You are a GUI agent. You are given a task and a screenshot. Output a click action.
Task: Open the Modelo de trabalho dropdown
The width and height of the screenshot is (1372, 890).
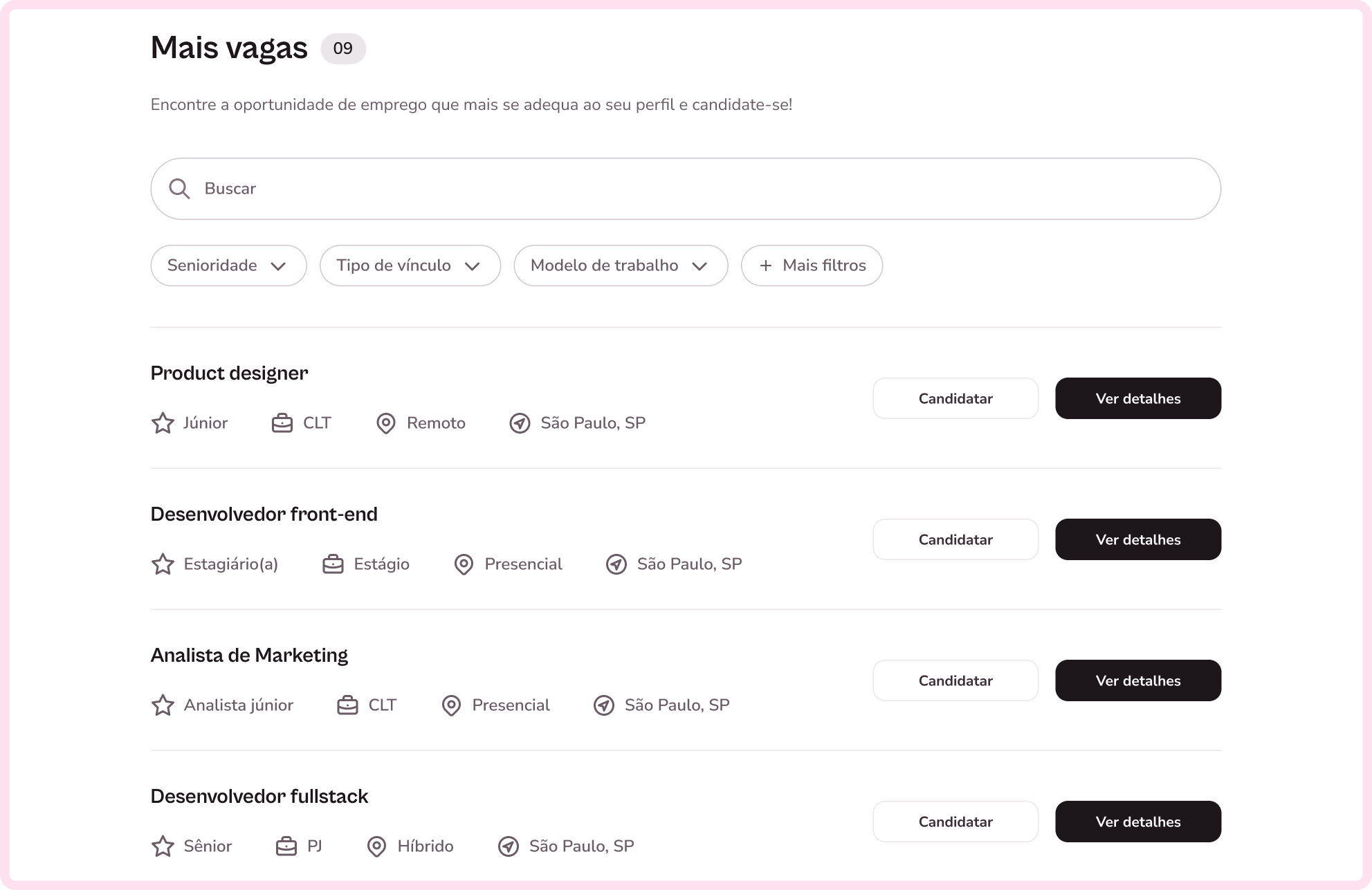coord(621,266)
